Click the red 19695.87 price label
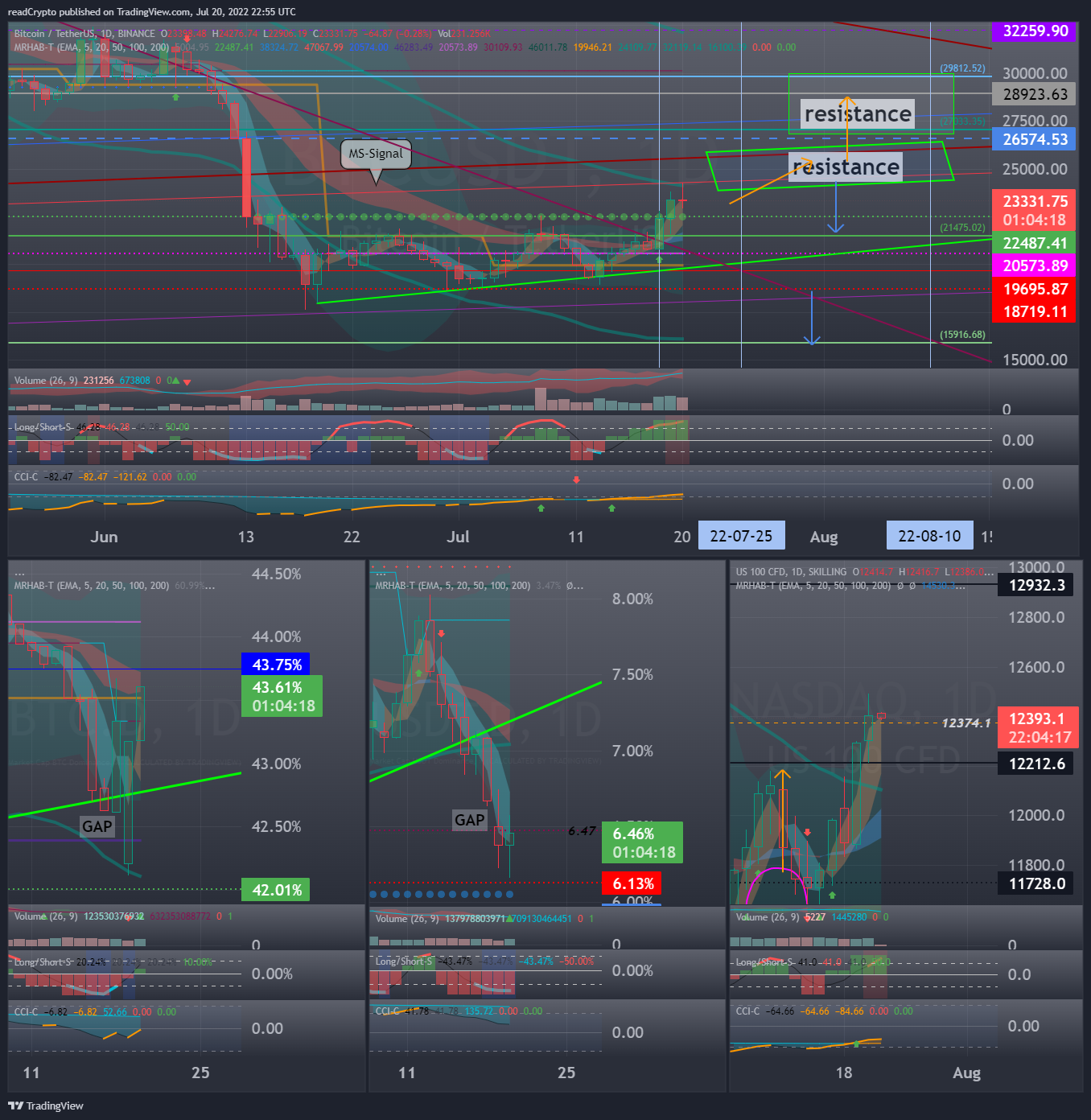Viewport: 1091px width, 1120px height. coord(1035,289)
